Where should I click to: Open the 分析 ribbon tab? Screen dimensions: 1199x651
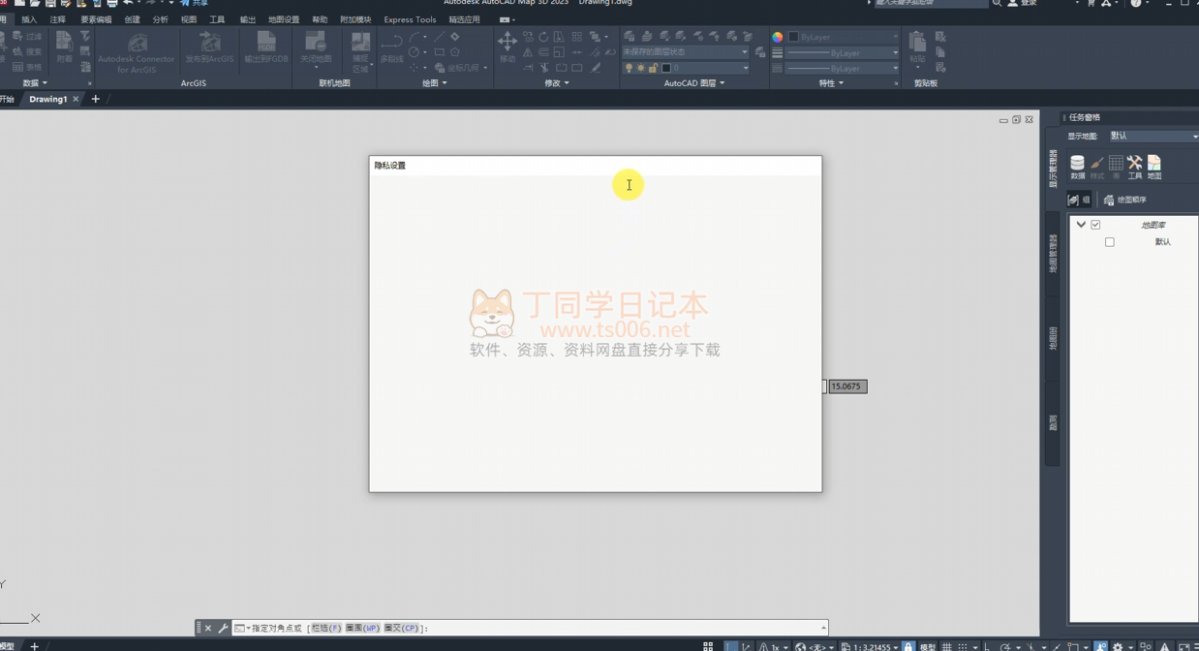[160, 19]
